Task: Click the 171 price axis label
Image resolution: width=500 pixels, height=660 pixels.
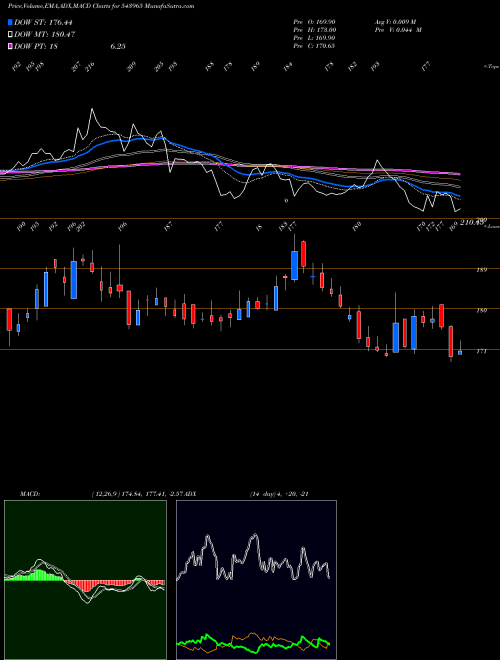Action: 481,351
